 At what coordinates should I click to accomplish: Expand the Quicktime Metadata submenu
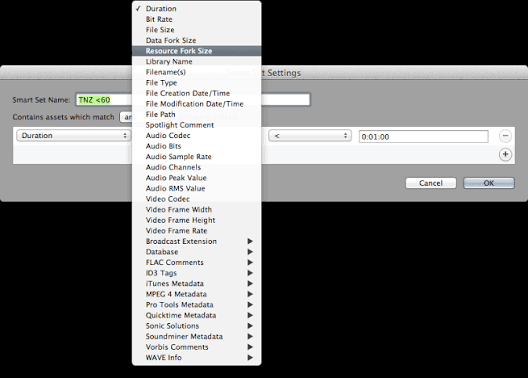tap(197, 315)
